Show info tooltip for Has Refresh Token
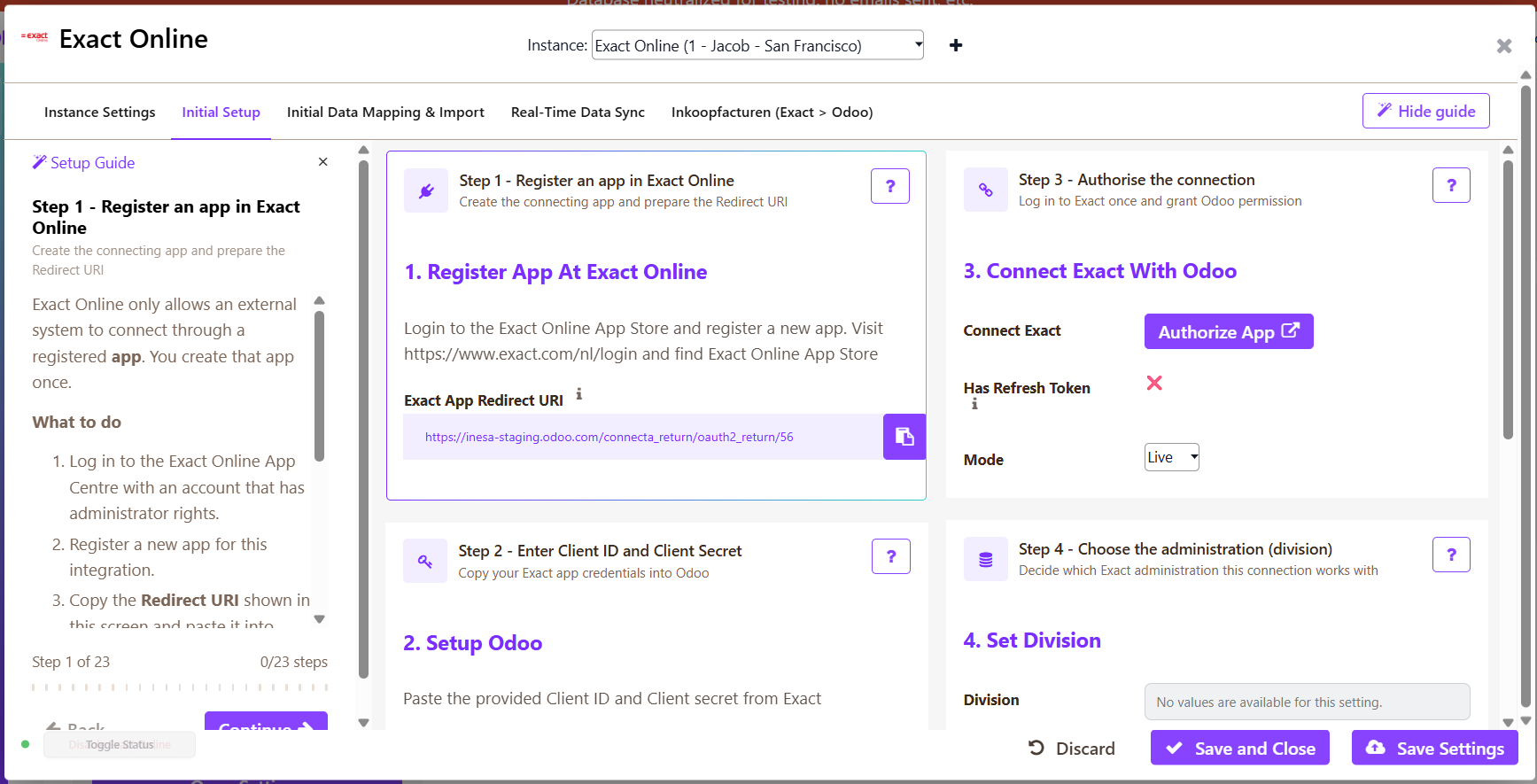This screenshot has width=1537, height=784. click(974, 404)
